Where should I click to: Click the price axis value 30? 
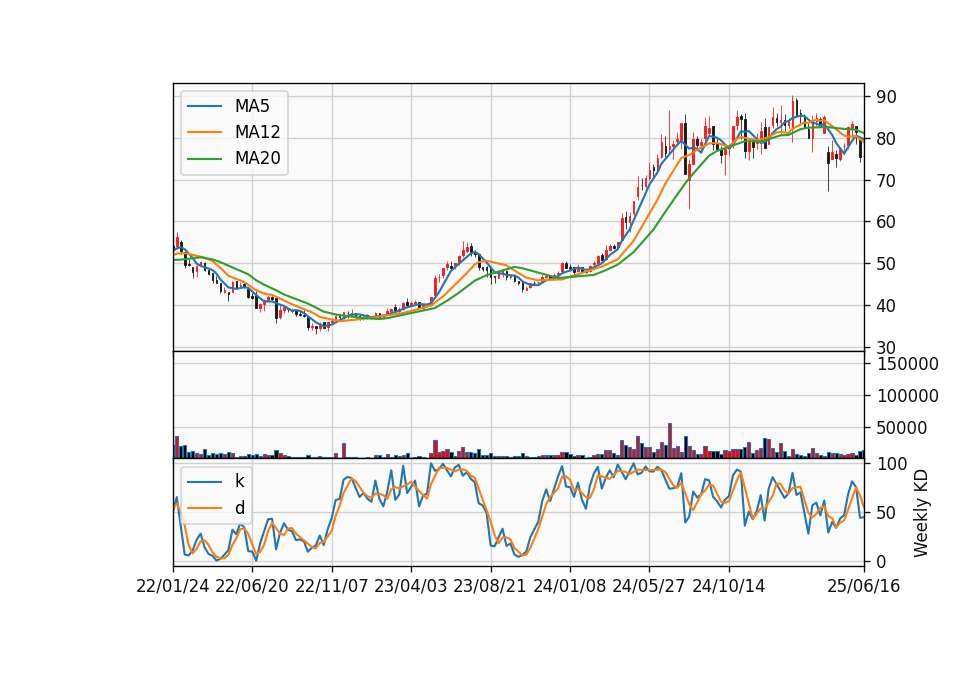tap(886, 348)
